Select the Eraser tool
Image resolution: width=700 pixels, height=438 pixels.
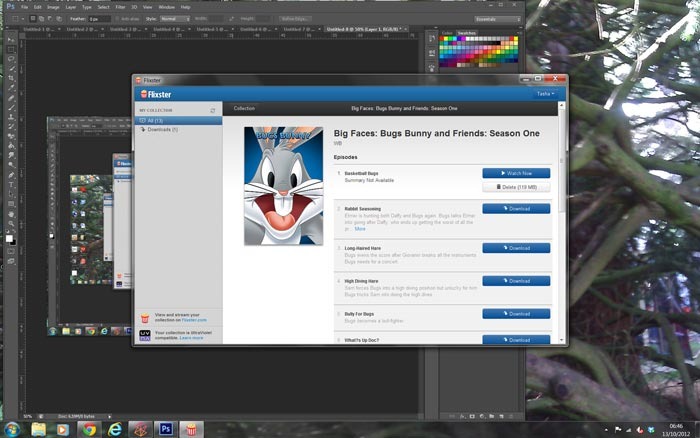11,136
